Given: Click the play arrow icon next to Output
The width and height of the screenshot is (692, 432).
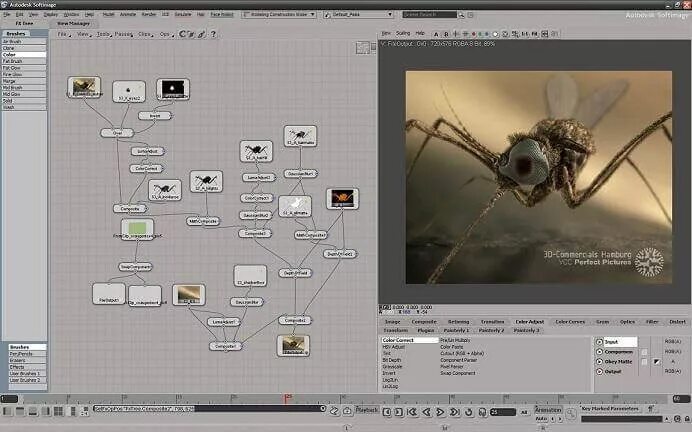Looking at the screenshot, I should click(x=599, y=372).
